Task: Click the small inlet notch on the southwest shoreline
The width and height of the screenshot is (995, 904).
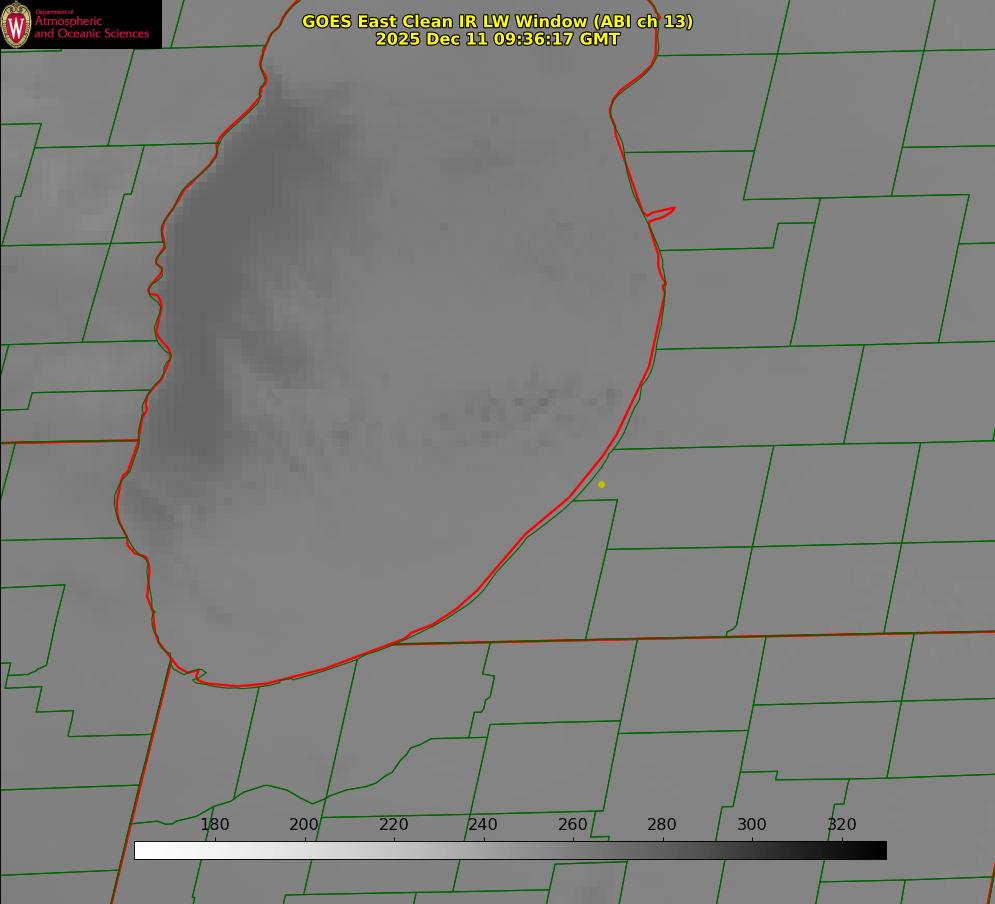Action: click(x=198, y=675)
